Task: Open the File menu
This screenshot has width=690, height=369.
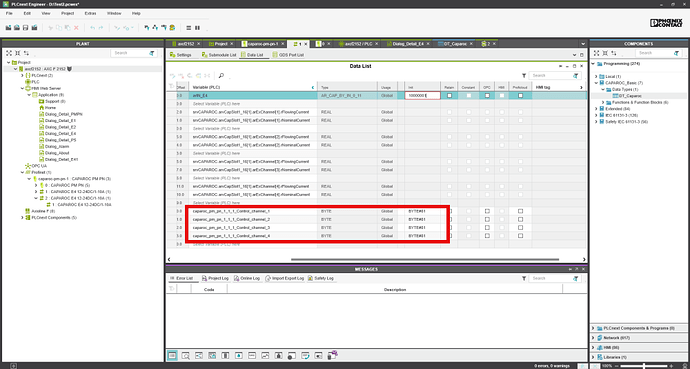Action: [9, 14]
